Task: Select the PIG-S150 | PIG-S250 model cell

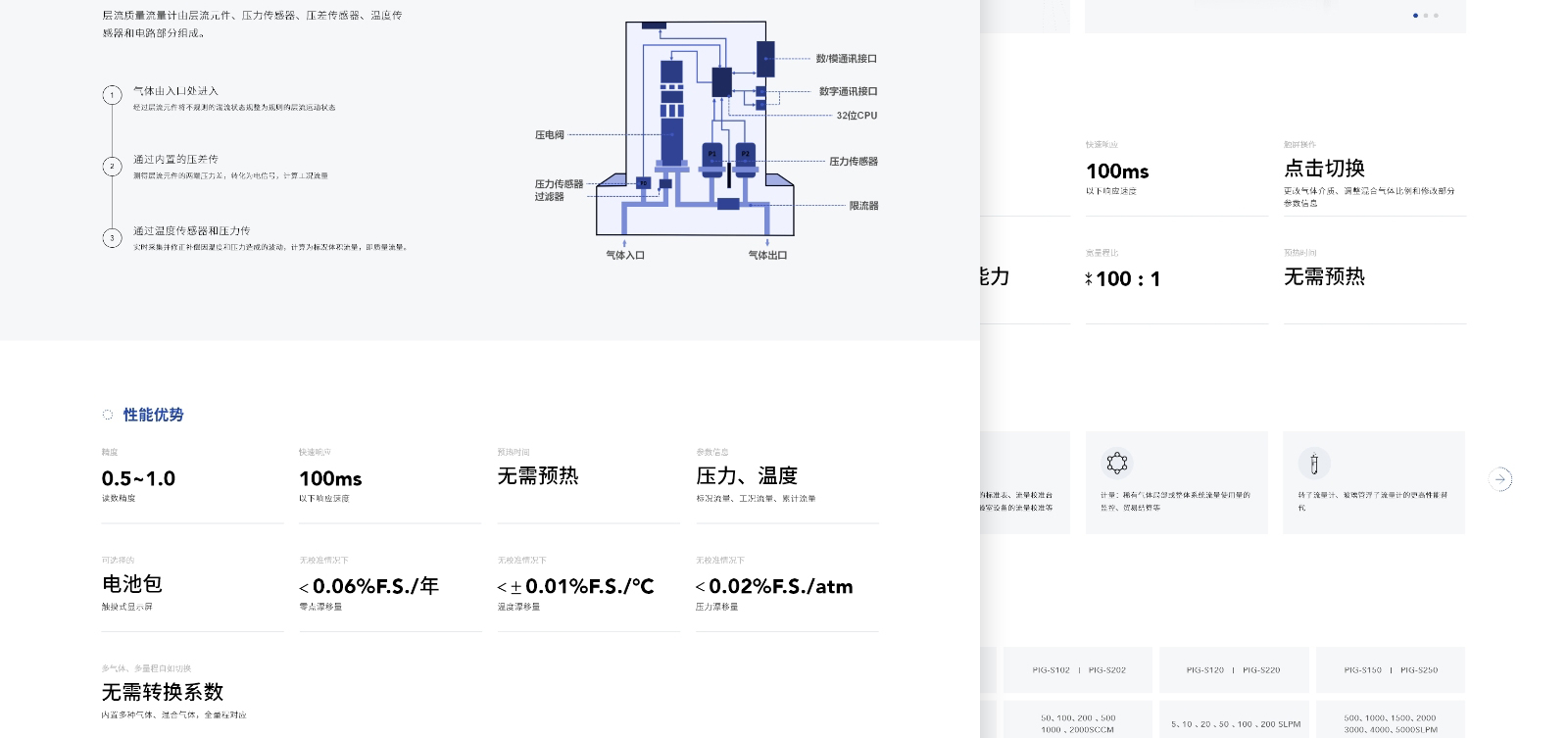Action: click(1391, 670)
